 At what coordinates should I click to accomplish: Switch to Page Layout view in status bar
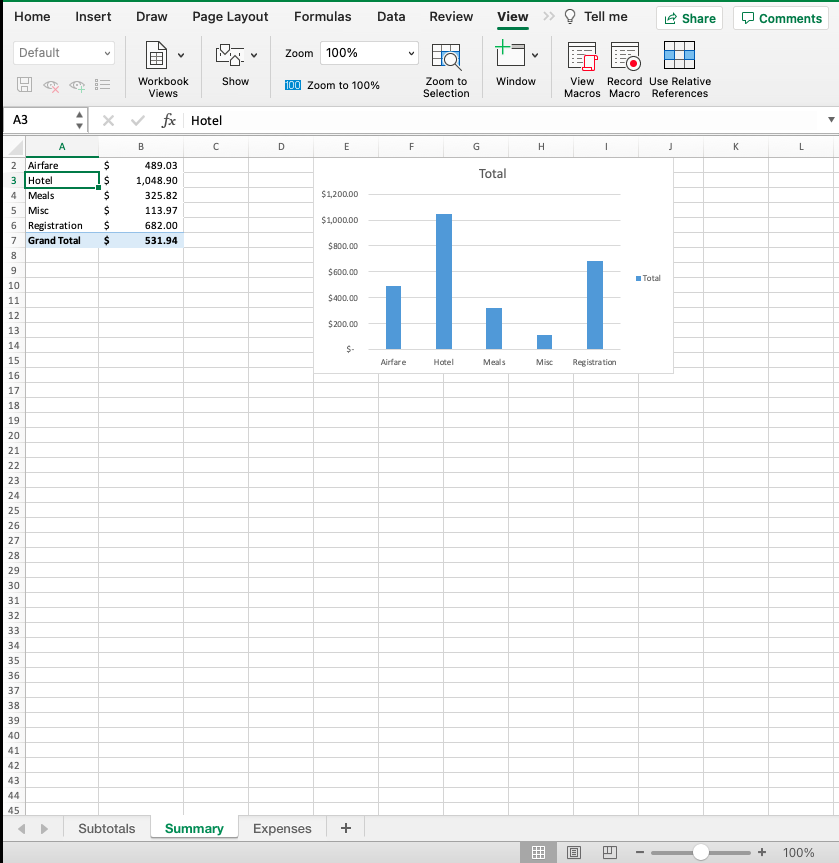[574, 853]
